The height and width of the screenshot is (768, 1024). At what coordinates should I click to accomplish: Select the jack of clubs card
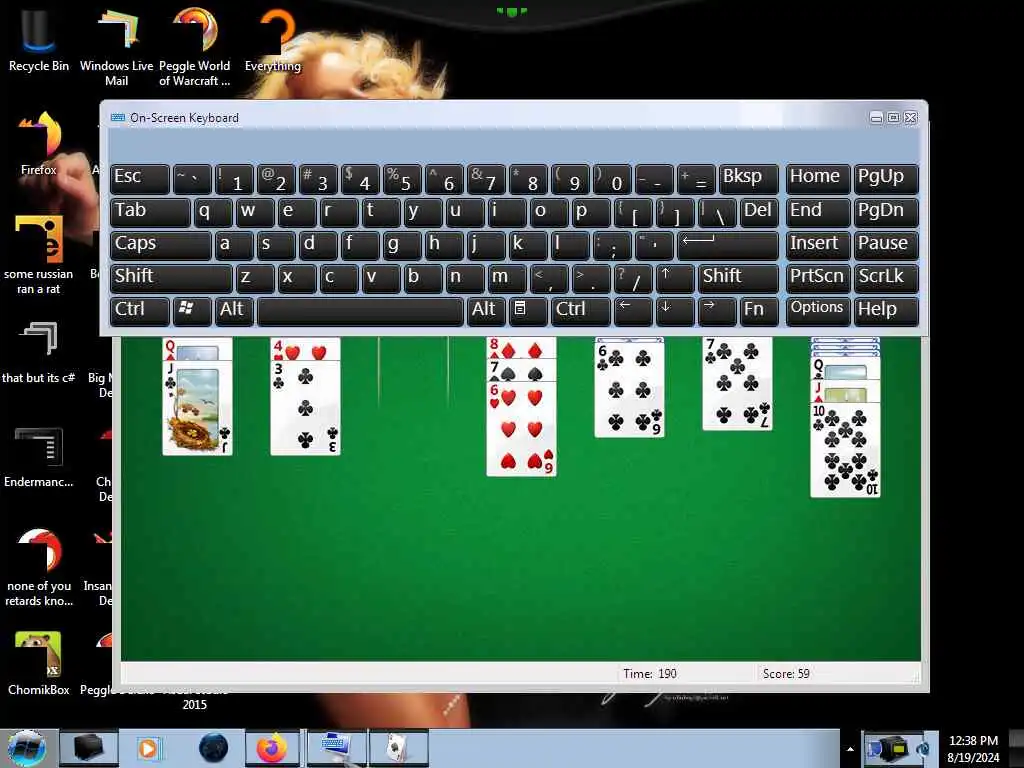(x=197, y=408)
